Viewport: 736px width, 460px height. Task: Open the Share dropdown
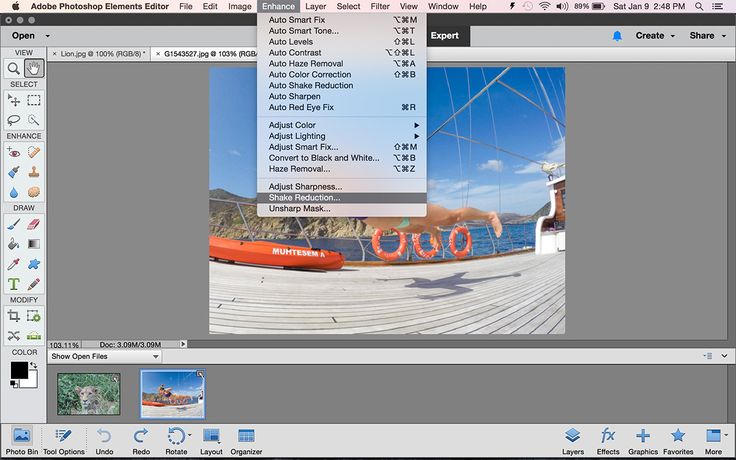pos(707,36)
